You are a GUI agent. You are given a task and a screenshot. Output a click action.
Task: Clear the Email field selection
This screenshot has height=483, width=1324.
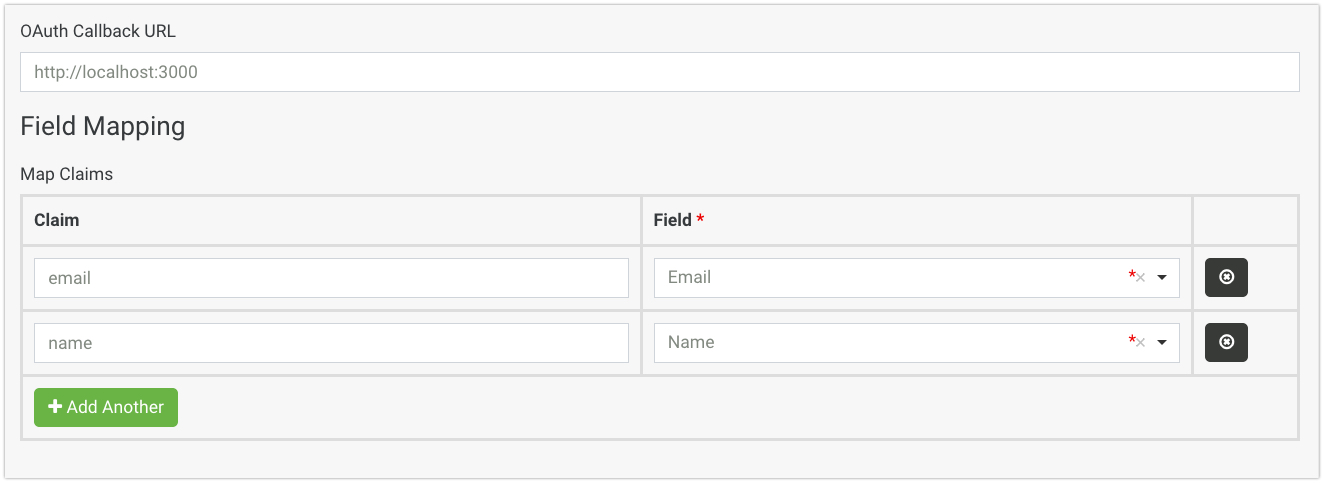[x=1141, y=278]
